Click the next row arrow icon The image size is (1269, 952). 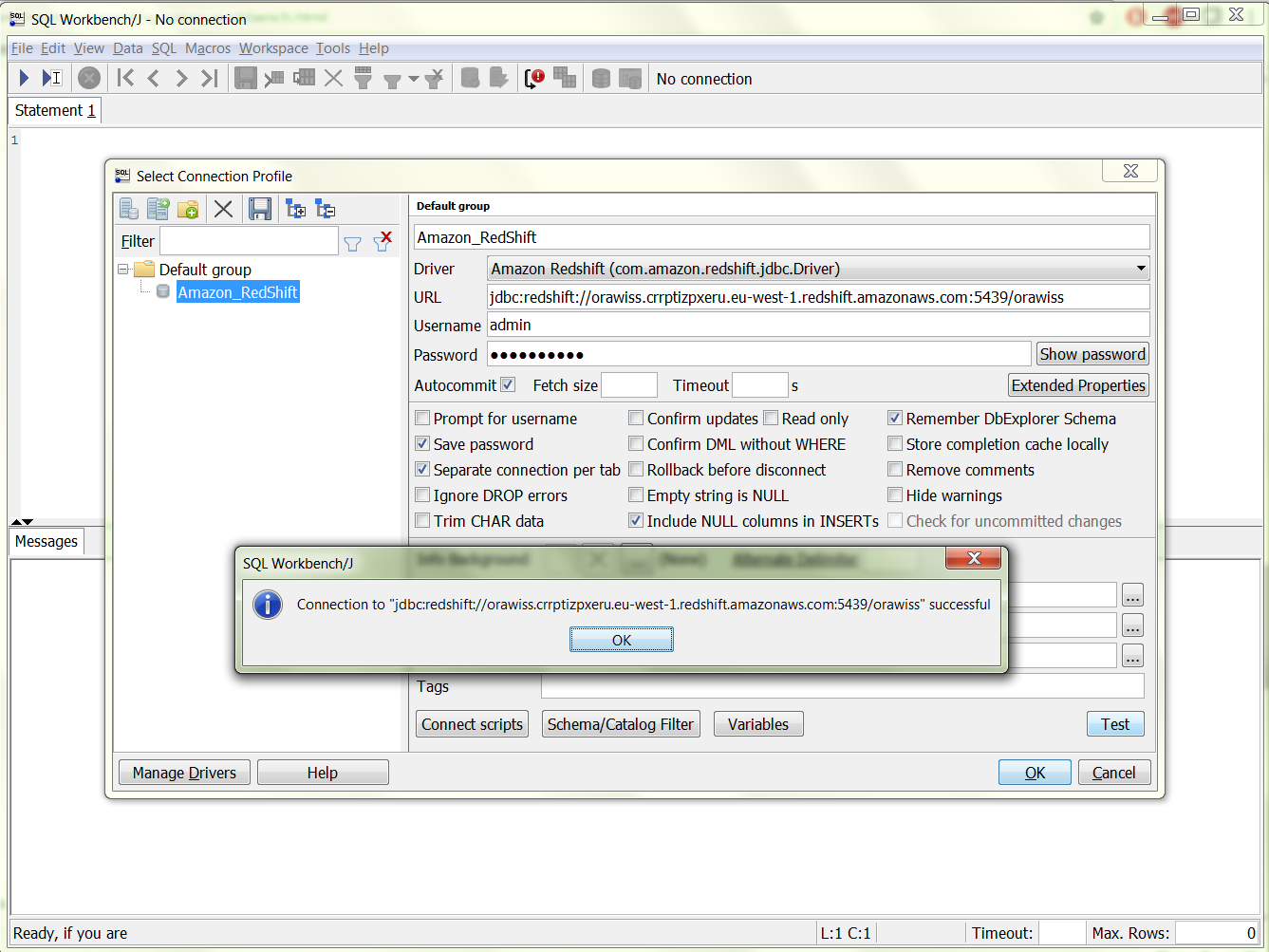(181, 78)
